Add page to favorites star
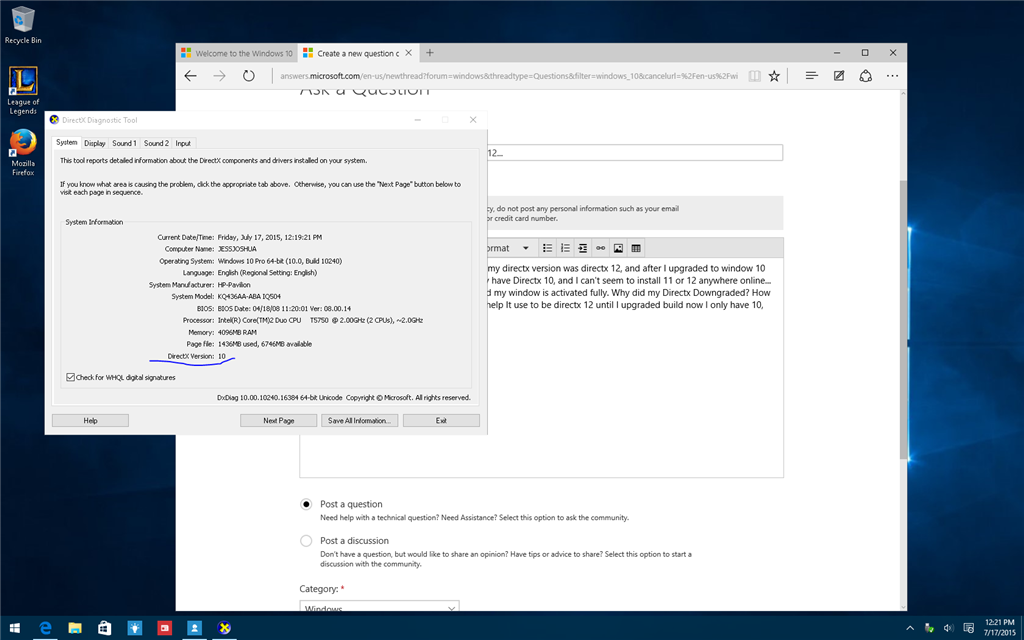This screenshot has width=1024, height=640. 775,76
